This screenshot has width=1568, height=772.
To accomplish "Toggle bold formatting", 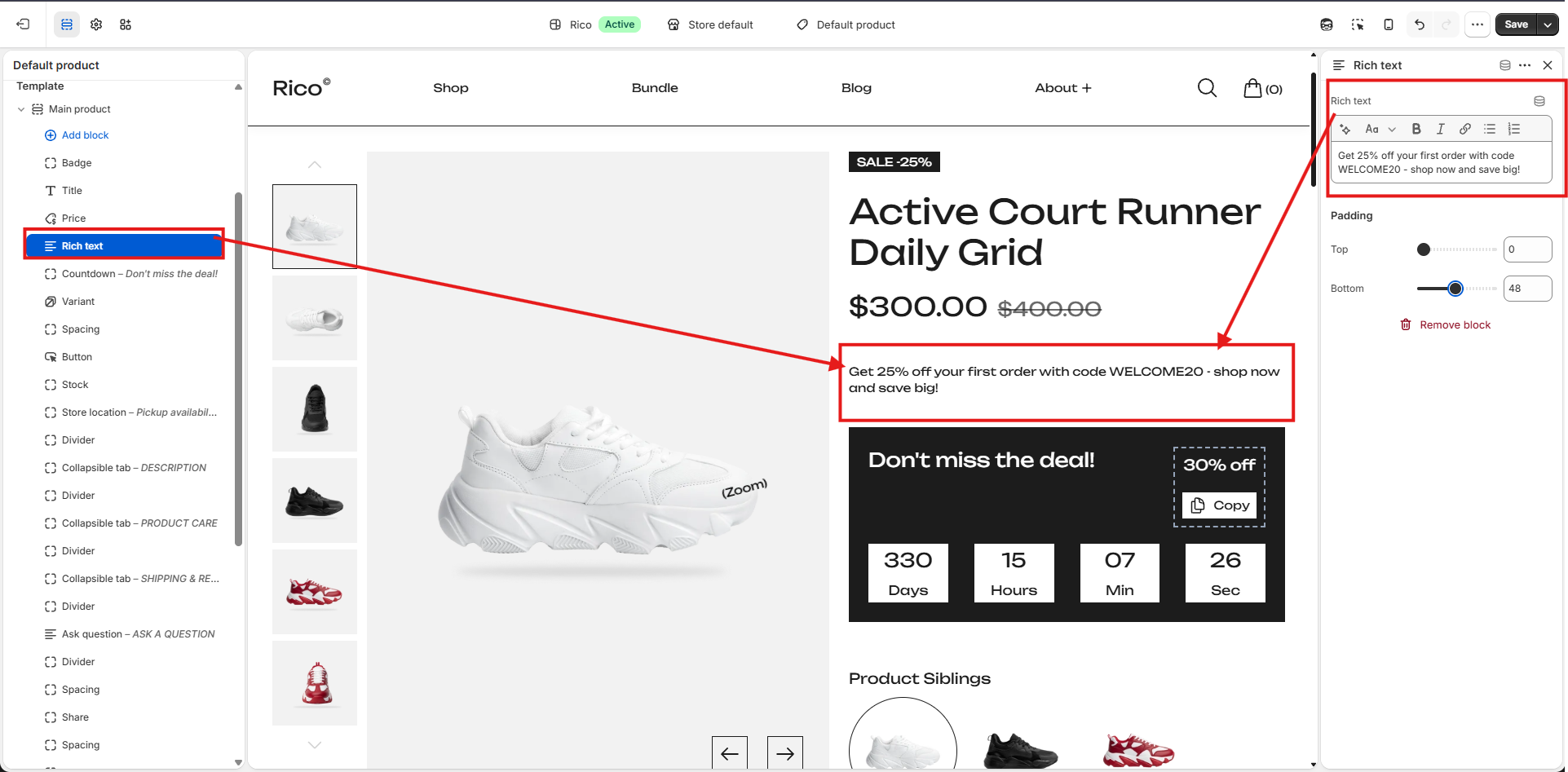I will [1416, 129].
